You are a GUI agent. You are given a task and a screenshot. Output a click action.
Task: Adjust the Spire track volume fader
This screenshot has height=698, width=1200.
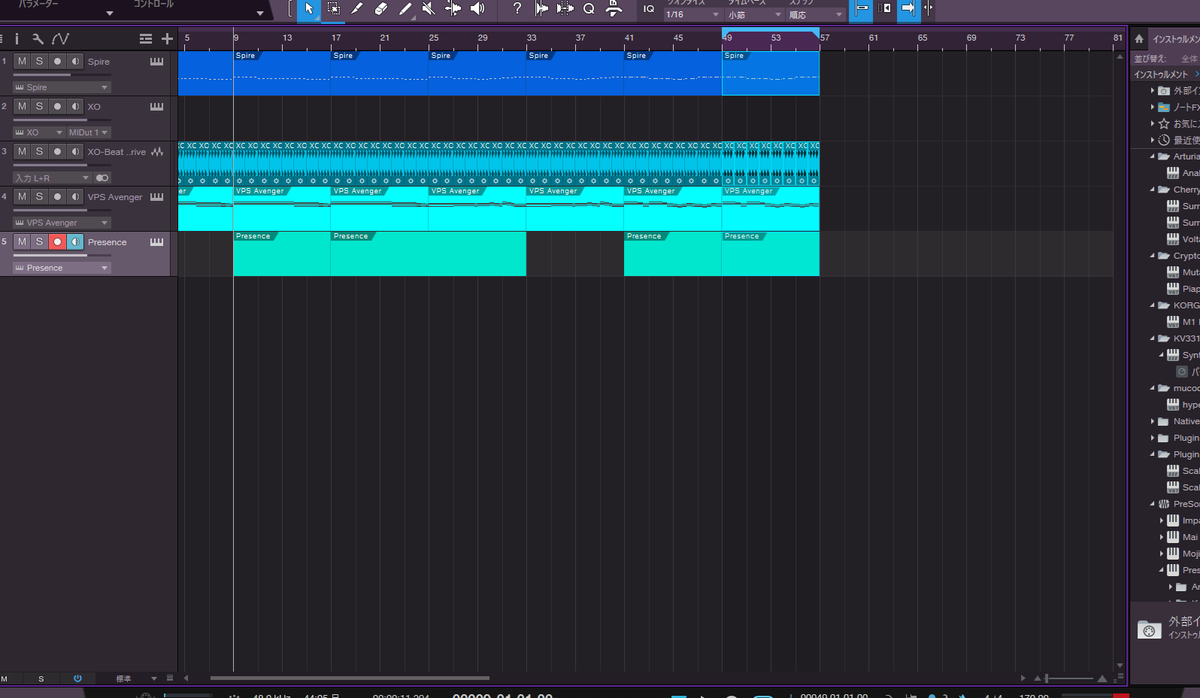pos(61,75)
